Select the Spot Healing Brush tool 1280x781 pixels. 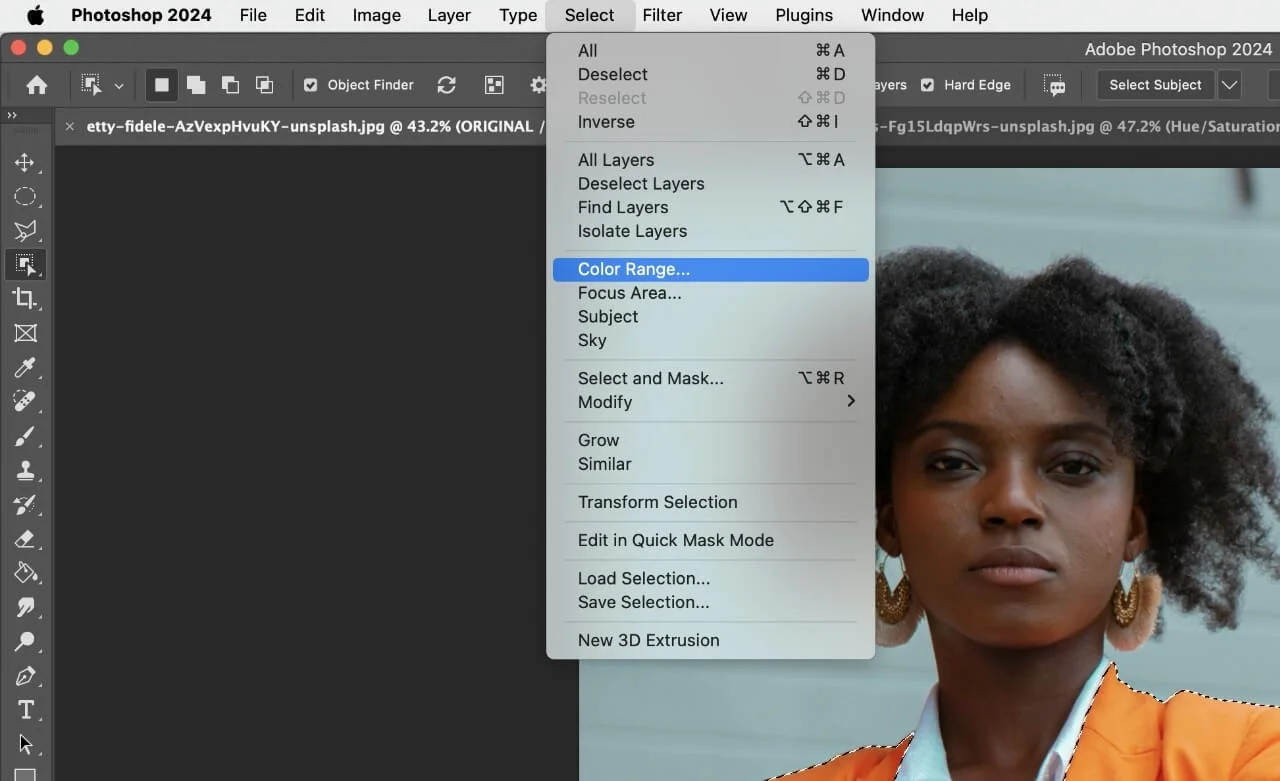pyautogui.click(x=25, y=401)
